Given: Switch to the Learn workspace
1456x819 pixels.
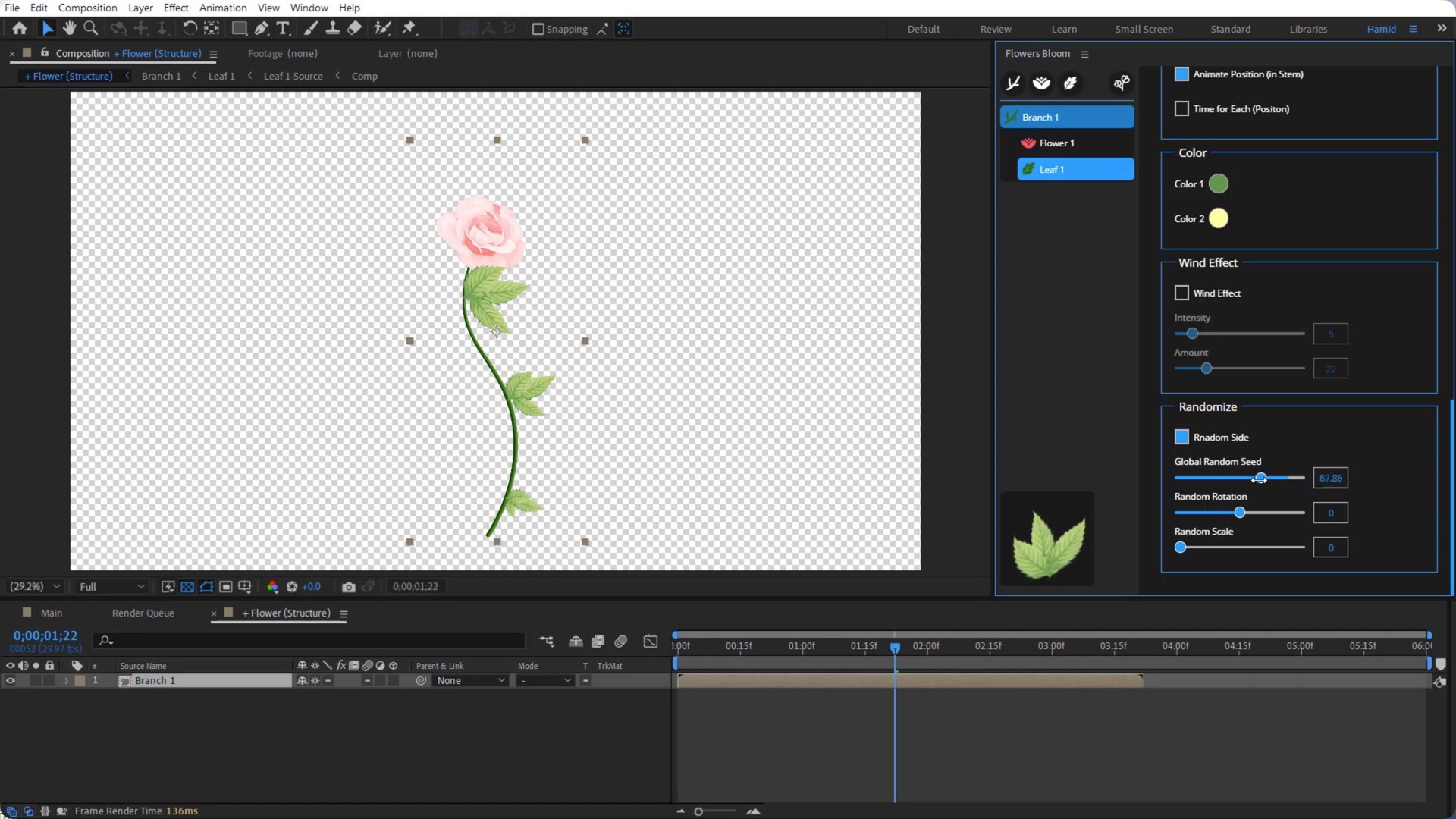Looking at the screenshot, I should tap(1063, 29).
